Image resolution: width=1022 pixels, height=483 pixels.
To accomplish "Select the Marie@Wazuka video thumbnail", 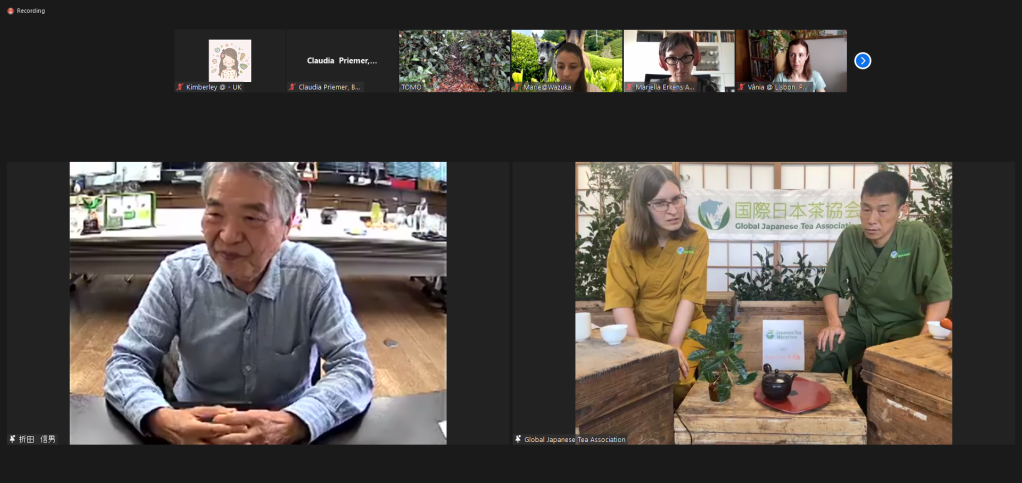I will tap(566, 60).
